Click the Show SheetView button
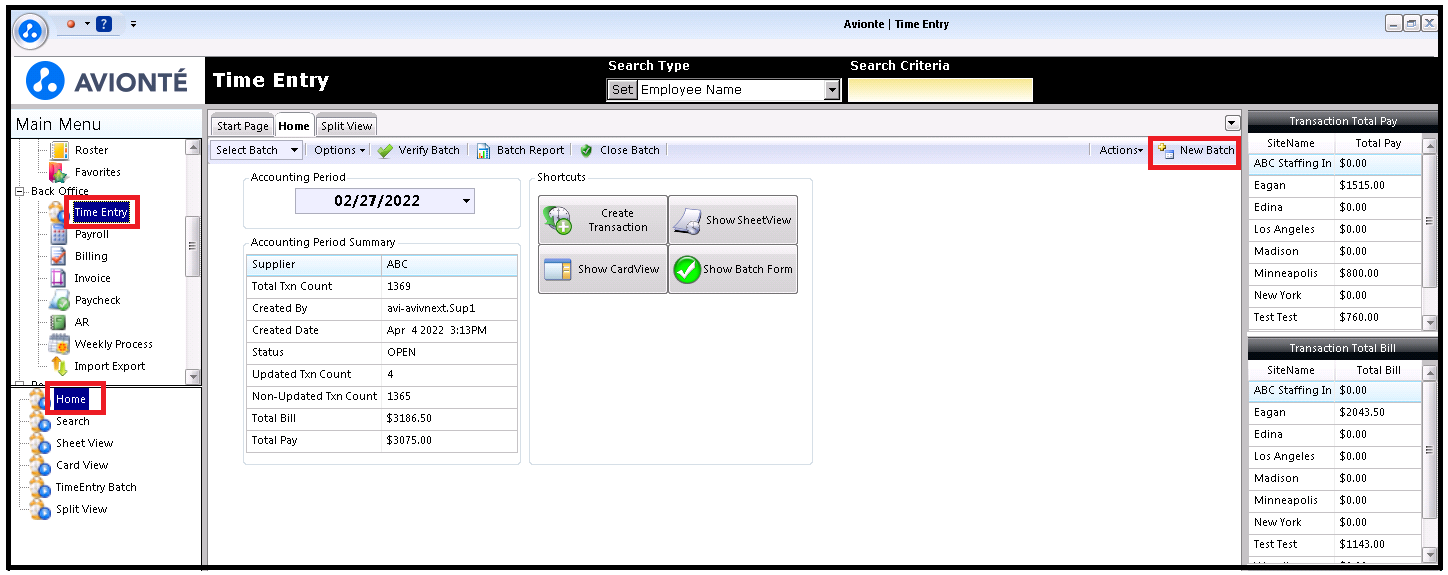 coord(733,220)
